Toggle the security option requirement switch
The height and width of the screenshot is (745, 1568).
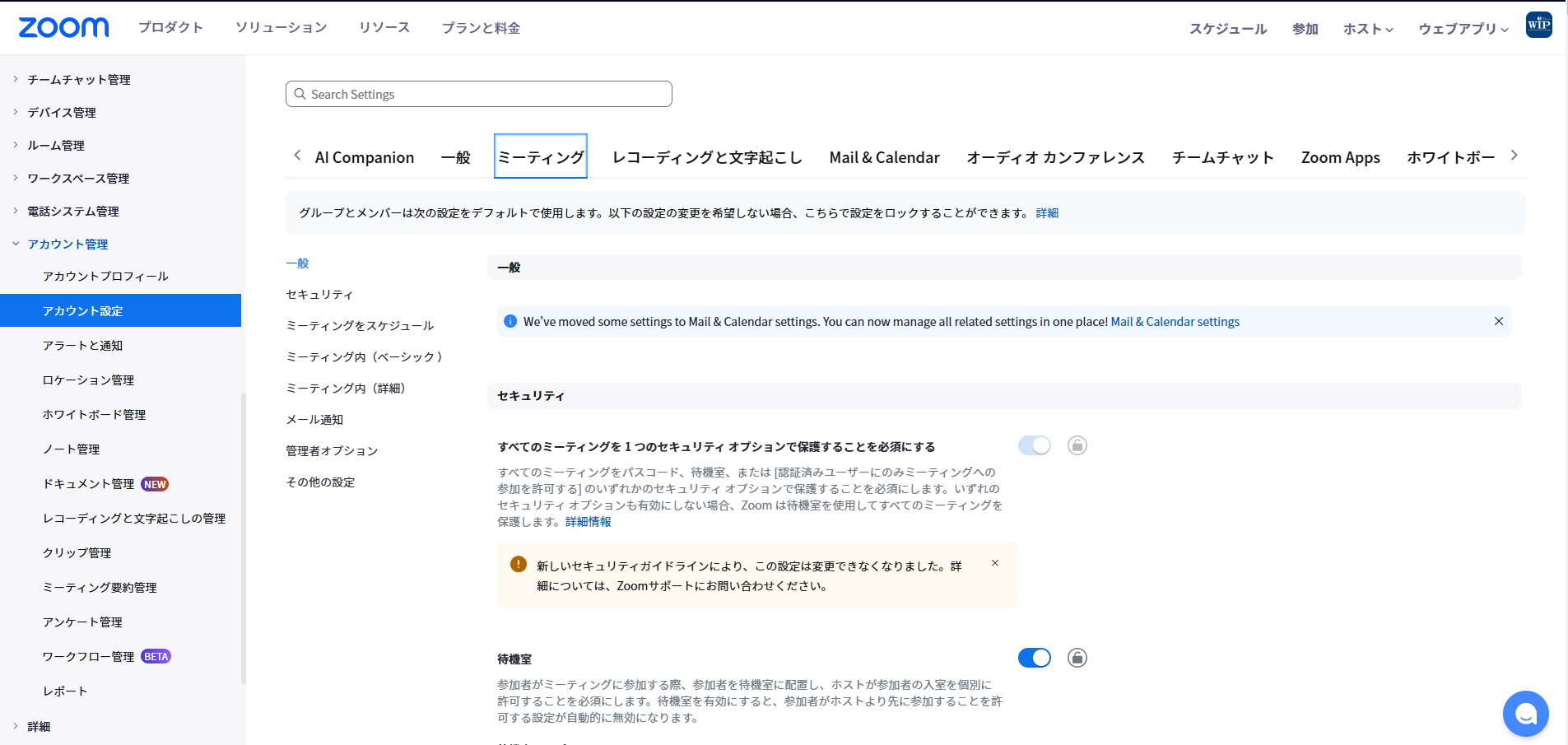1034,445
